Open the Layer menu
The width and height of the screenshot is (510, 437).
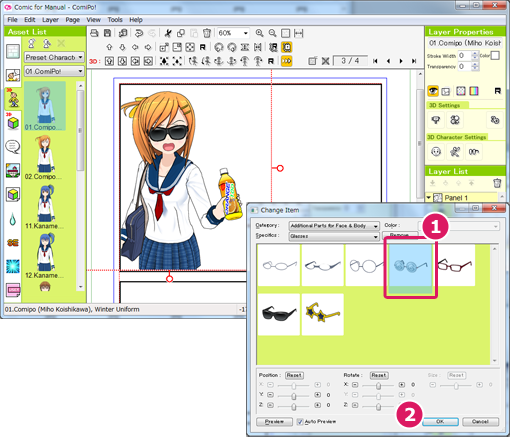[50, 20]
